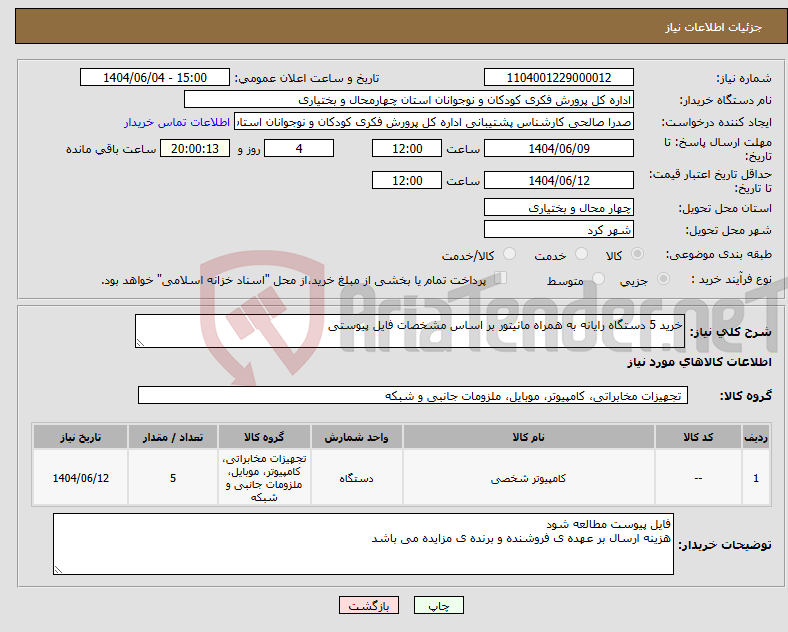Click the نام دستگاه خریدار field
The width and height of the screenshot is (788, 632).
click(x=409, y=99)
